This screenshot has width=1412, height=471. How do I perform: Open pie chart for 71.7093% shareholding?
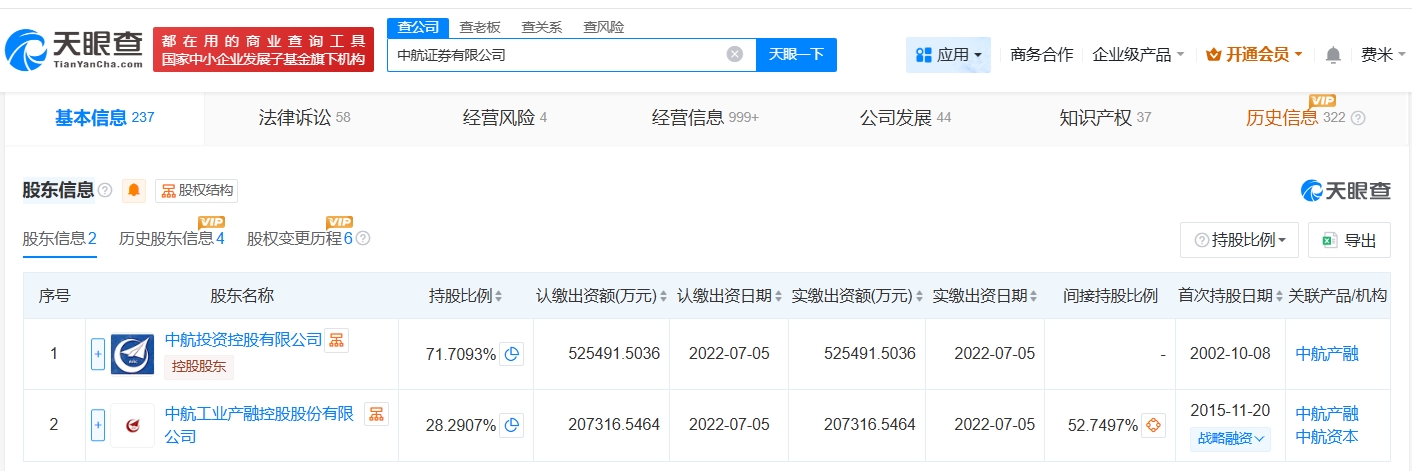[511, 354]
